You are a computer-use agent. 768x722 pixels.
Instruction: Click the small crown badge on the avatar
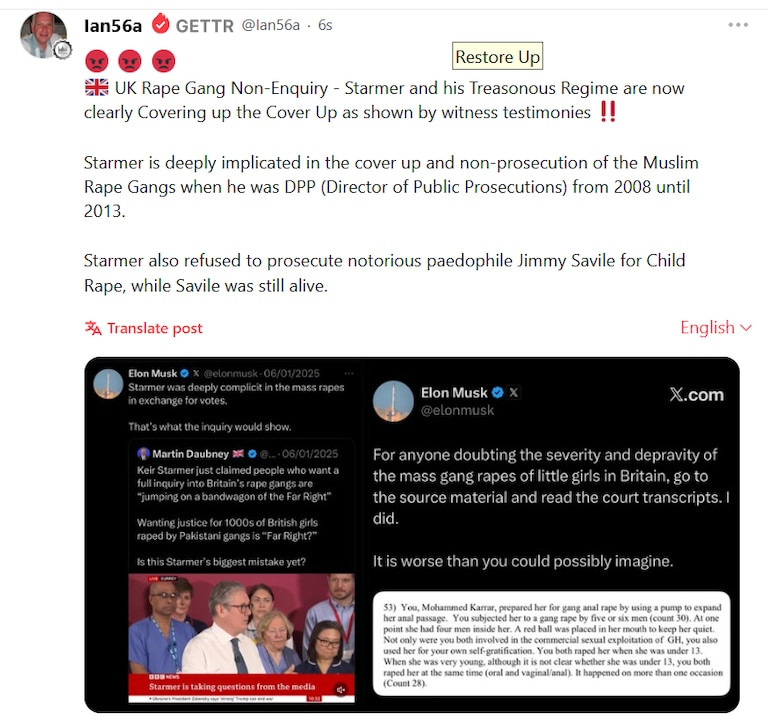(x=62, y=50)
